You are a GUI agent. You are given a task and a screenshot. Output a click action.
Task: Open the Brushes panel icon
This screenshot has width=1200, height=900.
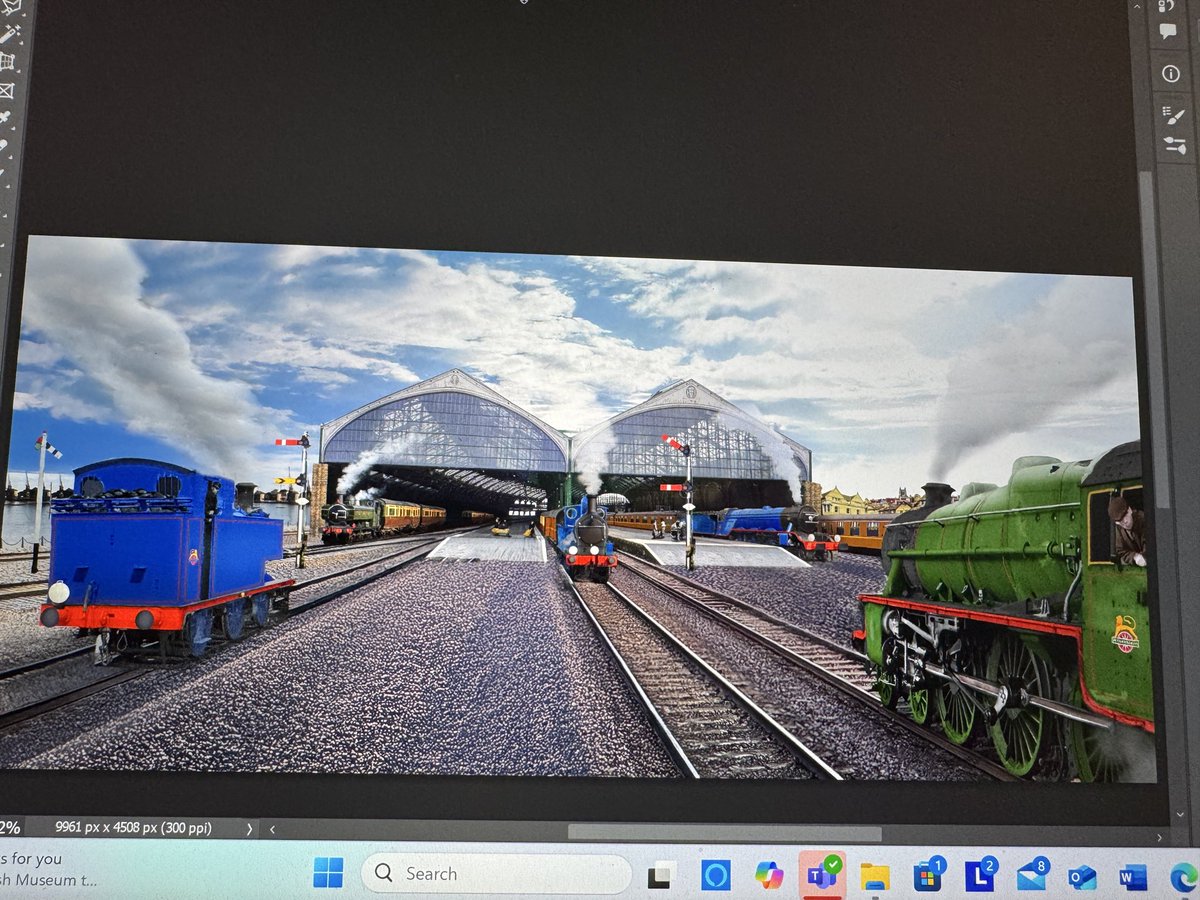[x=1175, y=146]
